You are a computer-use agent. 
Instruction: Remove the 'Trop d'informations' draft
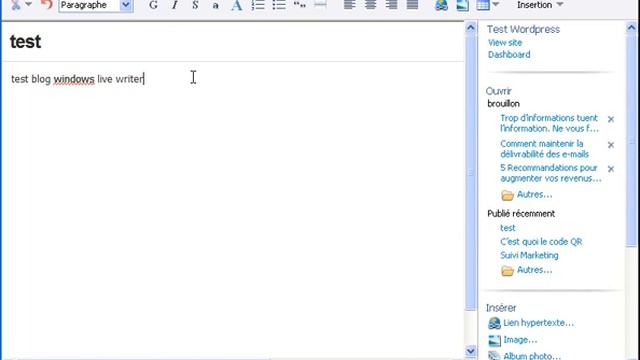611,119
